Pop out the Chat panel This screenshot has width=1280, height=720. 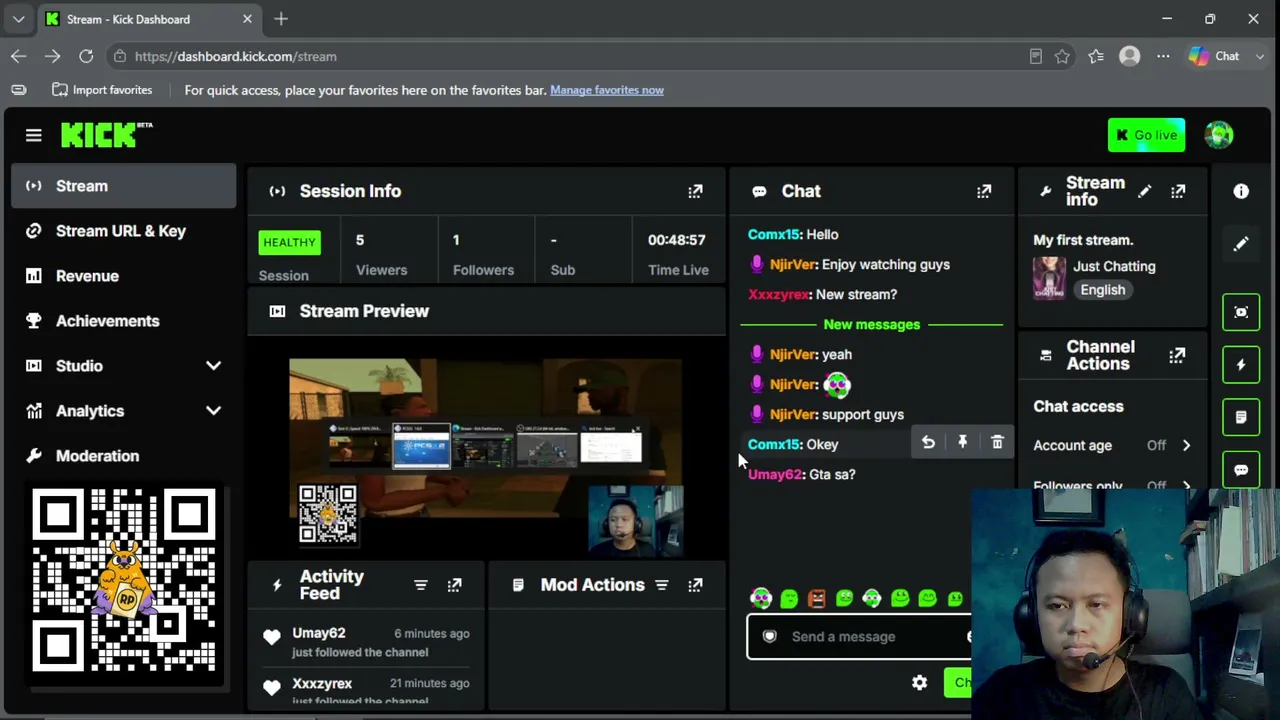pos(984,191)
